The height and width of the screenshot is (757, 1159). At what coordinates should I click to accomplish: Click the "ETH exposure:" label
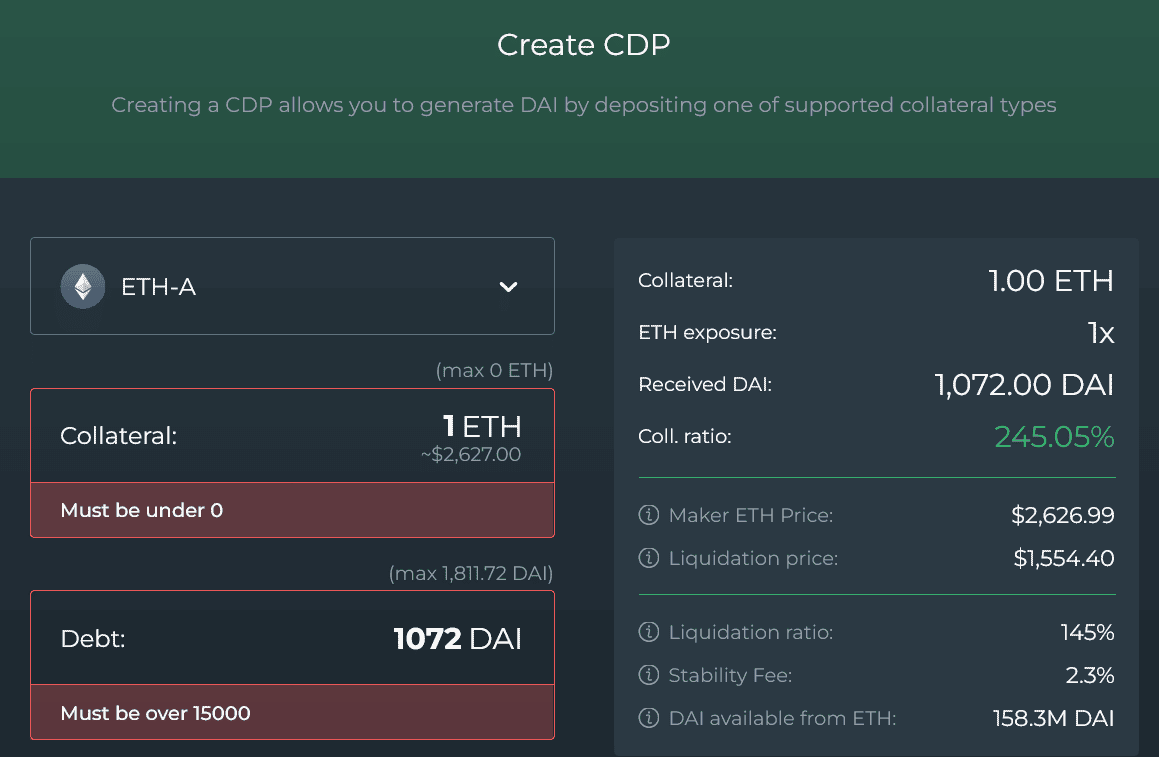pyautogui.click(x=707, y=333)
